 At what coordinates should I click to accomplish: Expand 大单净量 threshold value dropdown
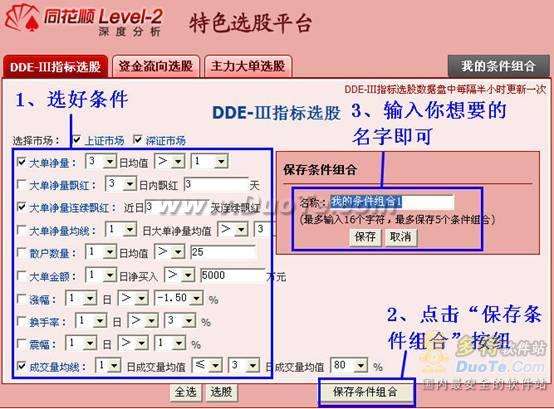click(x=210, y=161)
